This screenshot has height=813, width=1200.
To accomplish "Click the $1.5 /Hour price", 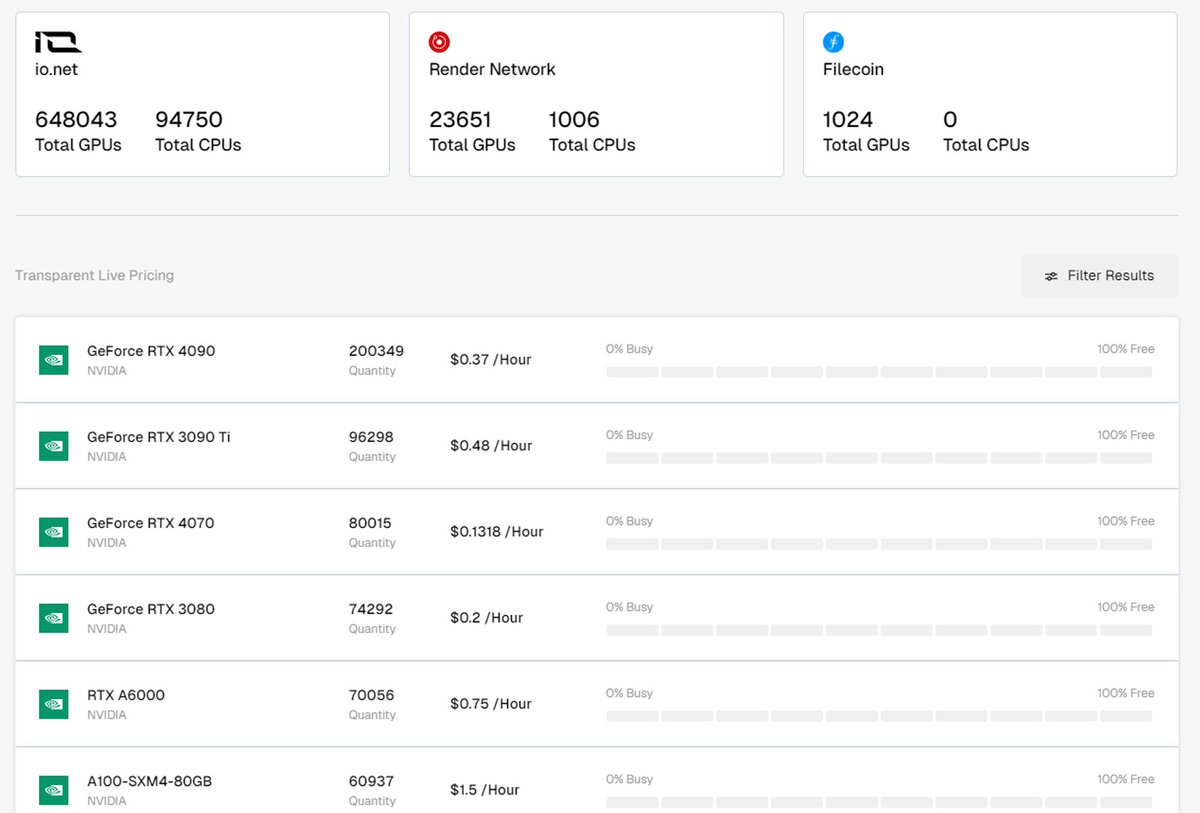I will pos(485,790).
